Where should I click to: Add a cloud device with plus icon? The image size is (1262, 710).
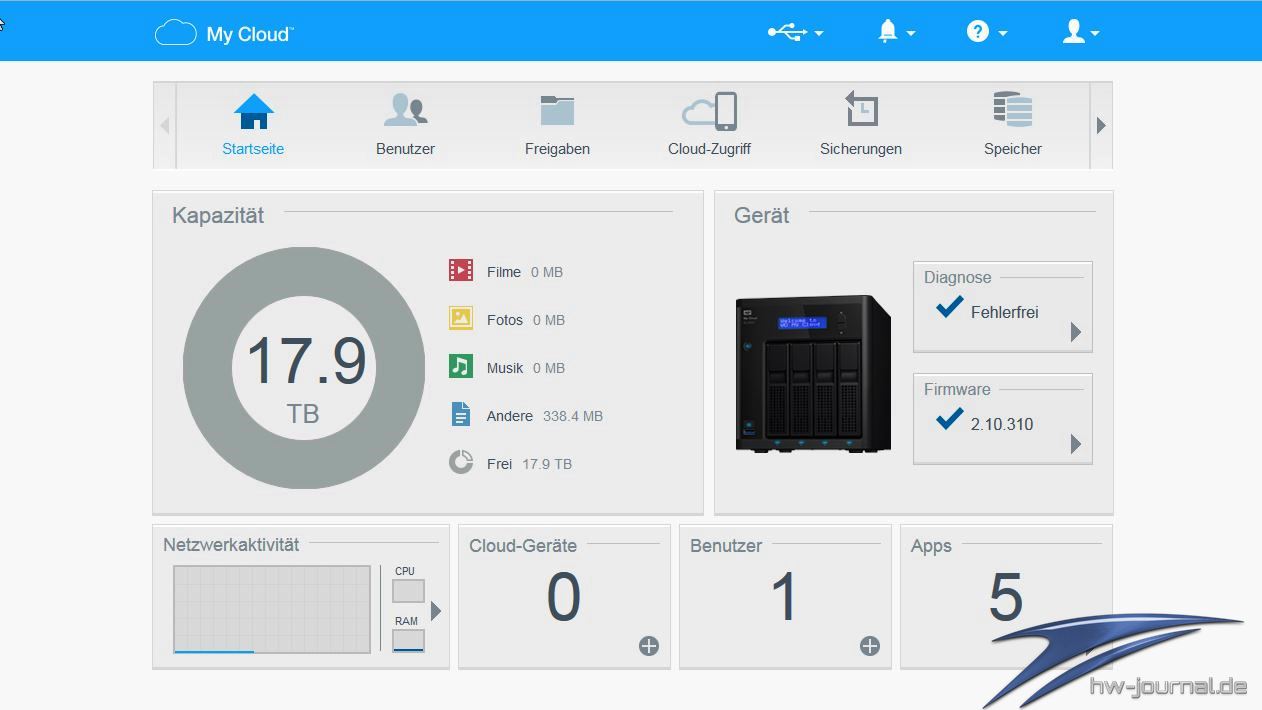(x=649, y=646)
